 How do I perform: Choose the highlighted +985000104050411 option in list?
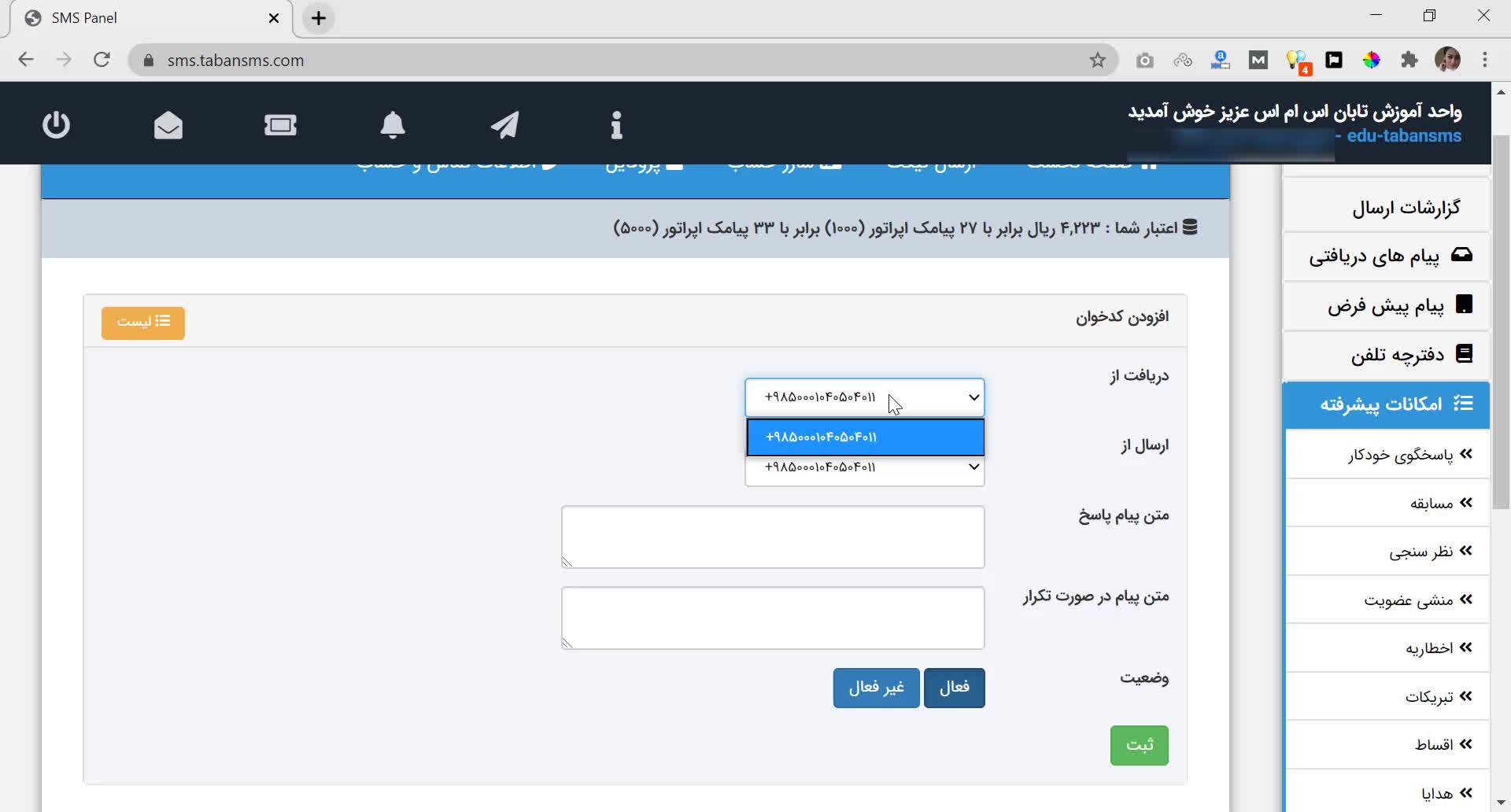[x=865, y=437]
